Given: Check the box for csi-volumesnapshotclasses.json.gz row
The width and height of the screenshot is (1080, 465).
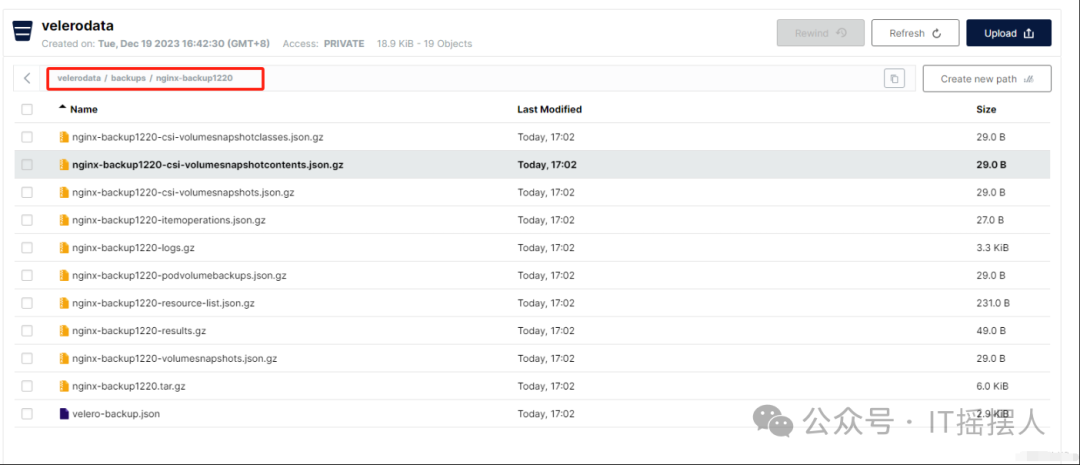Looking at the screenshot, I should tap(27, 137).
